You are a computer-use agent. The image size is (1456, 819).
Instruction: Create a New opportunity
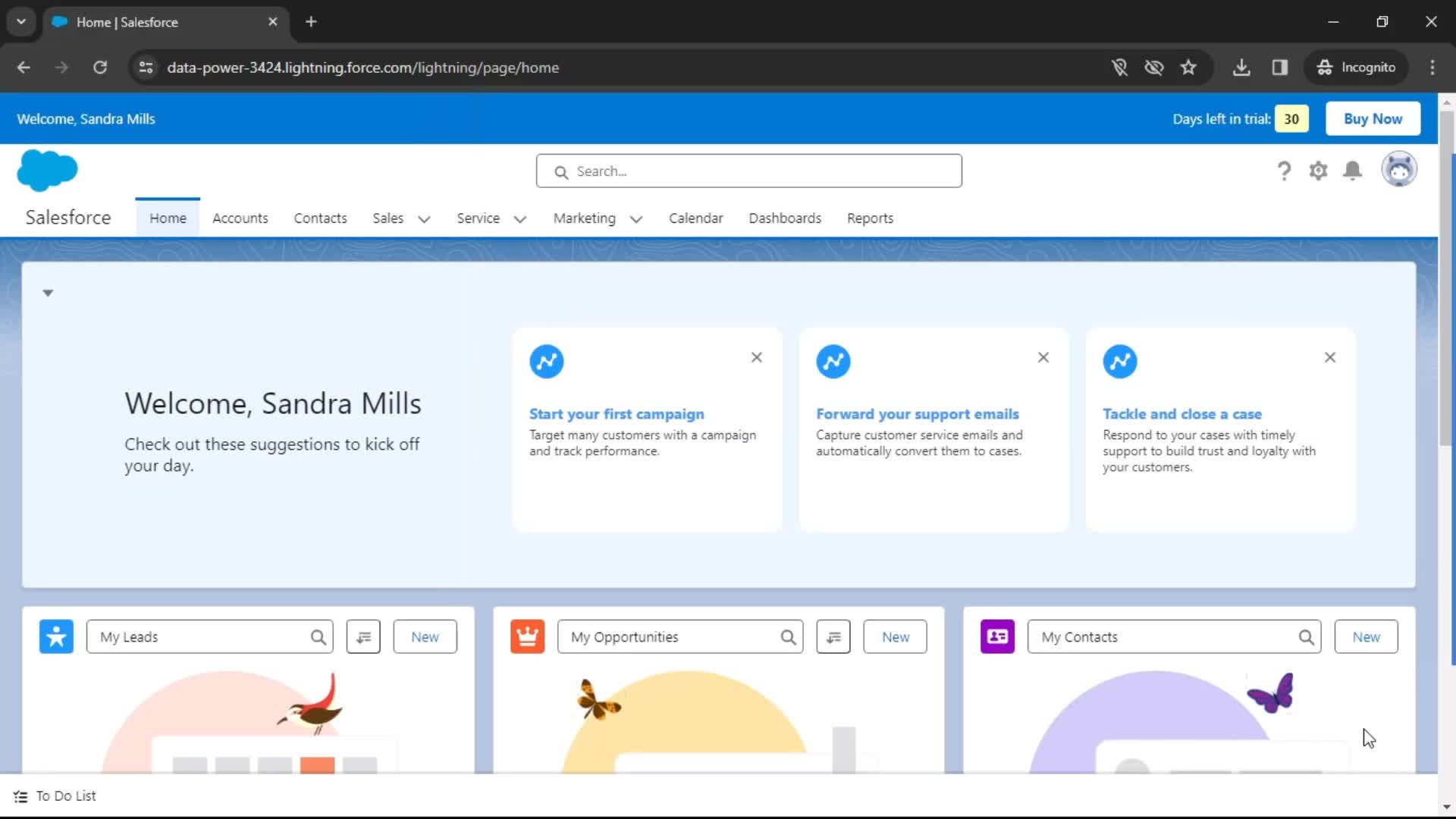895,637
